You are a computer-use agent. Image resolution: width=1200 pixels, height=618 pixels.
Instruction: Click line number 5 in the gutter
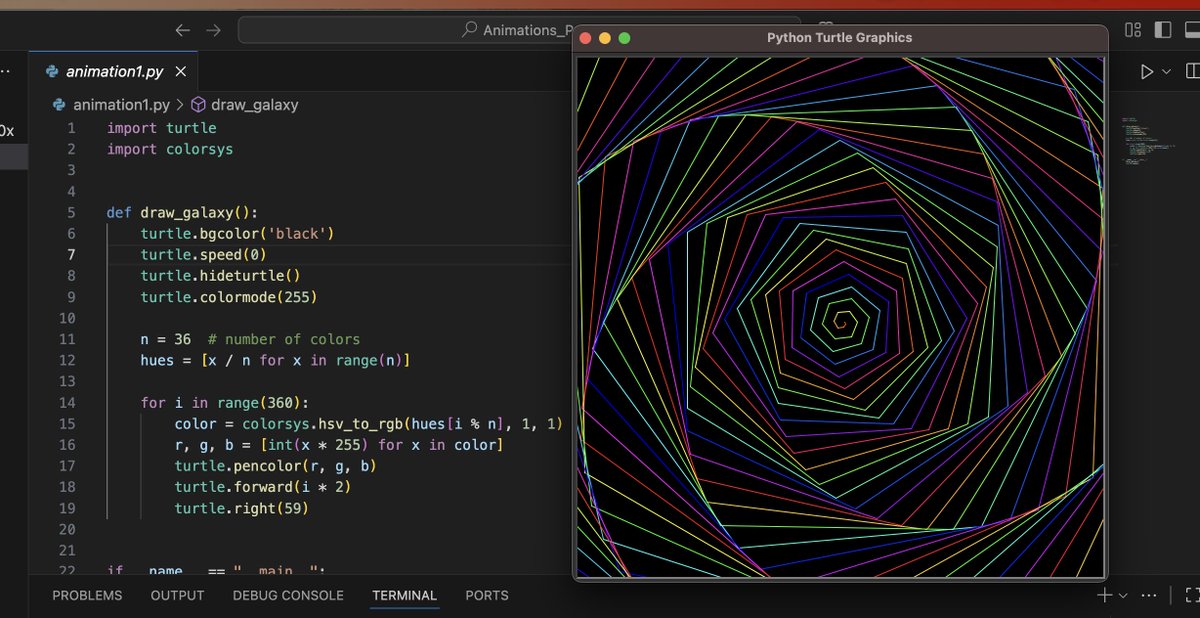pyautogui.click(x=71, y=212)
